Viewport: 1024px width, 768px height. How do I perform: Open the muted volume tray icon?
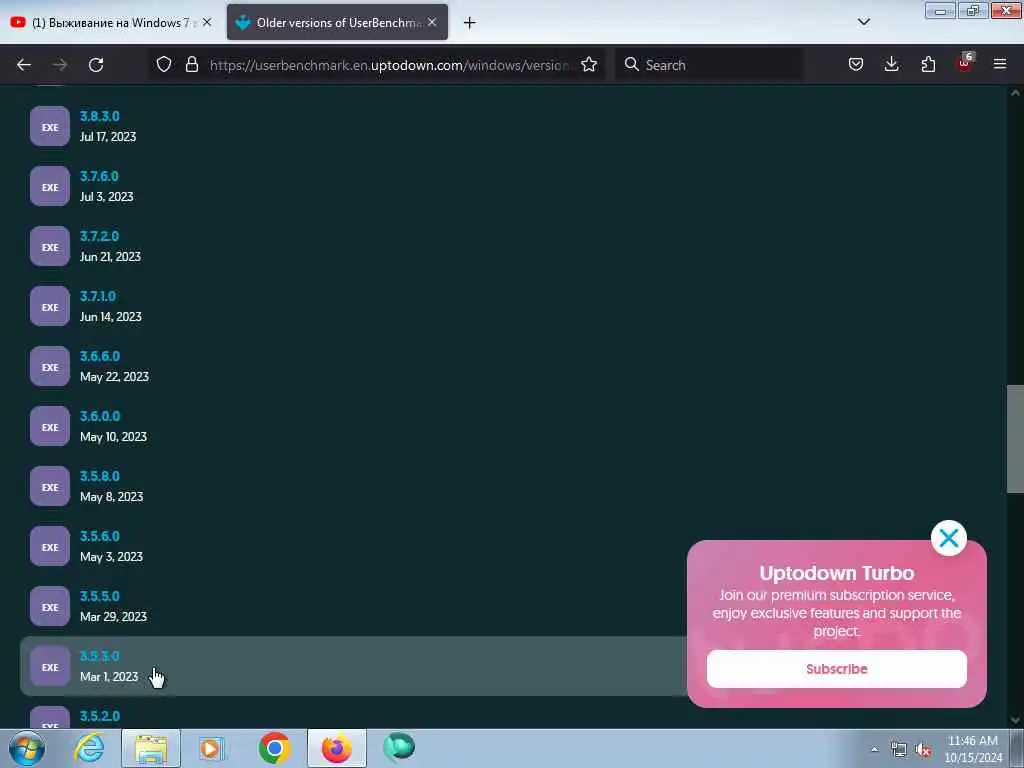923,750
